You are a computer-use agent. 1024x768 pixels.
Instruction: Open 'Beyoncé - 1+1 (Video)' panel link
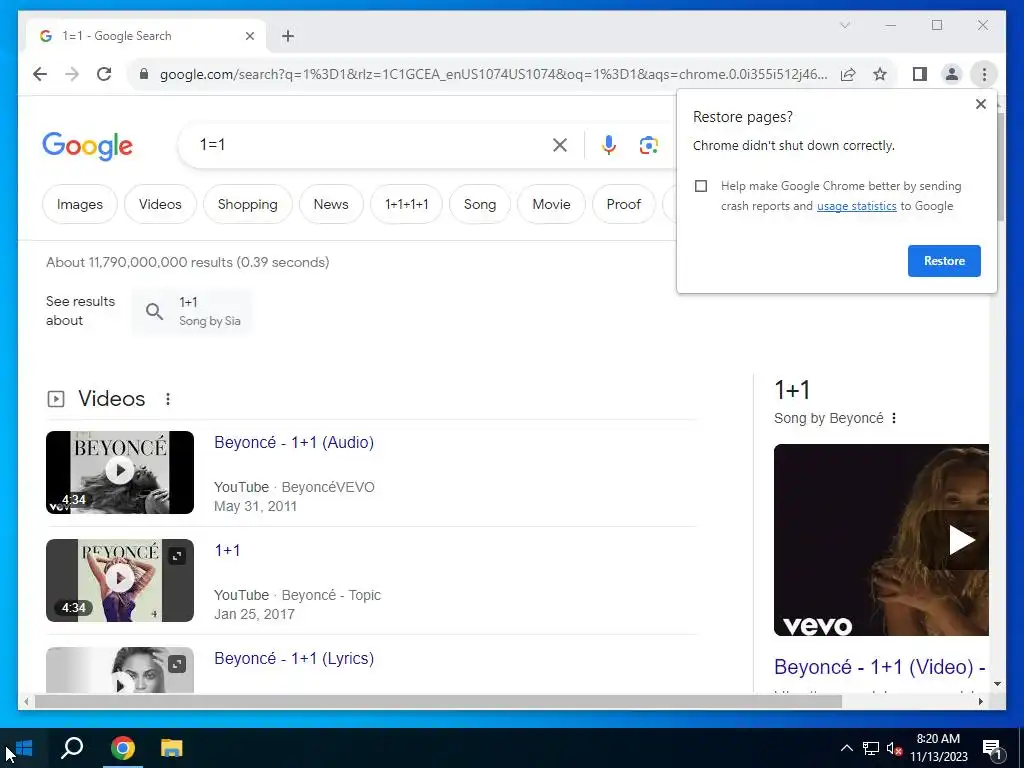coord(880,667)
